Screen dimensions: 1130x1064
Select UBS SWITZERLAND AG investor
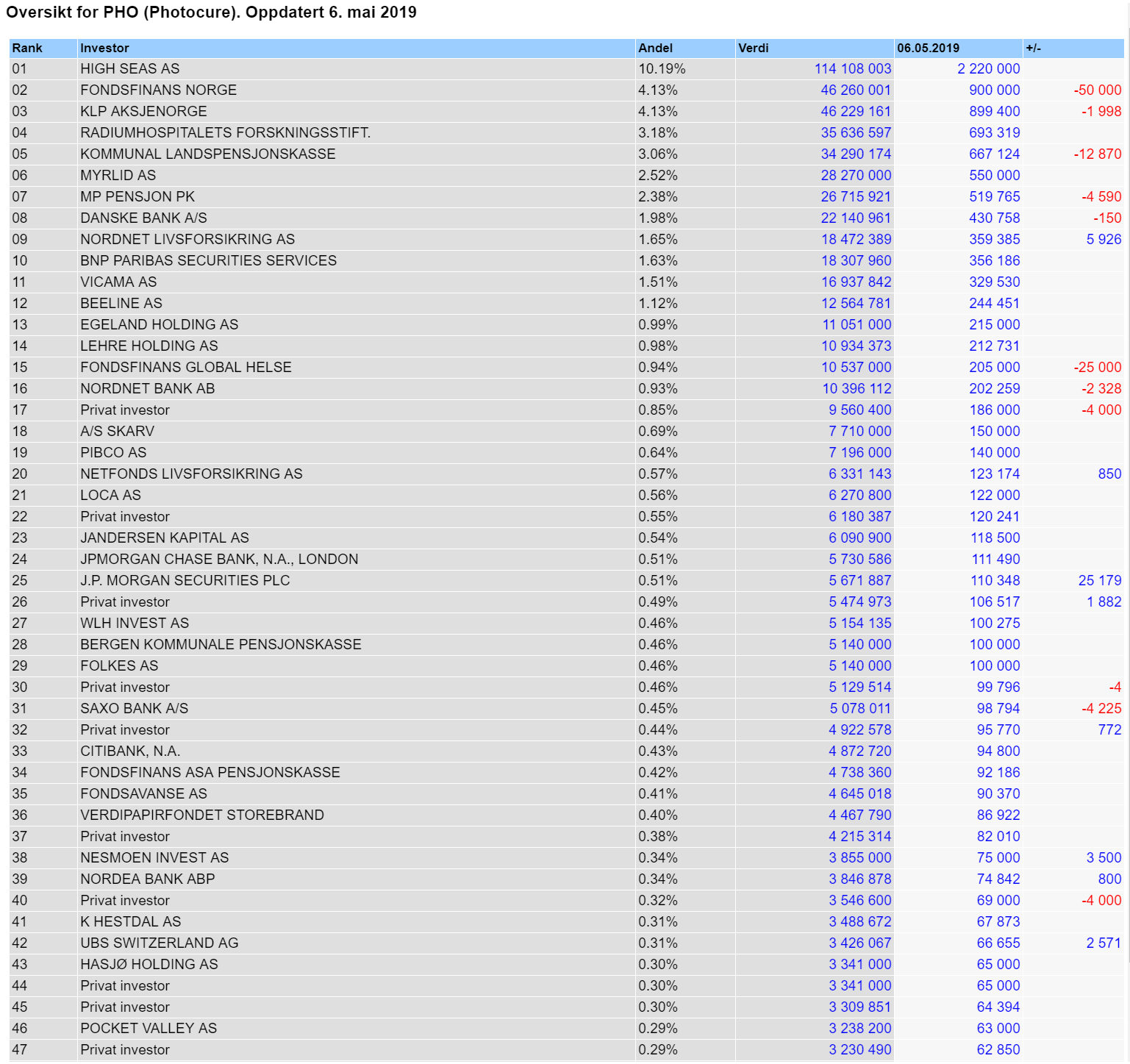[160, 943]
